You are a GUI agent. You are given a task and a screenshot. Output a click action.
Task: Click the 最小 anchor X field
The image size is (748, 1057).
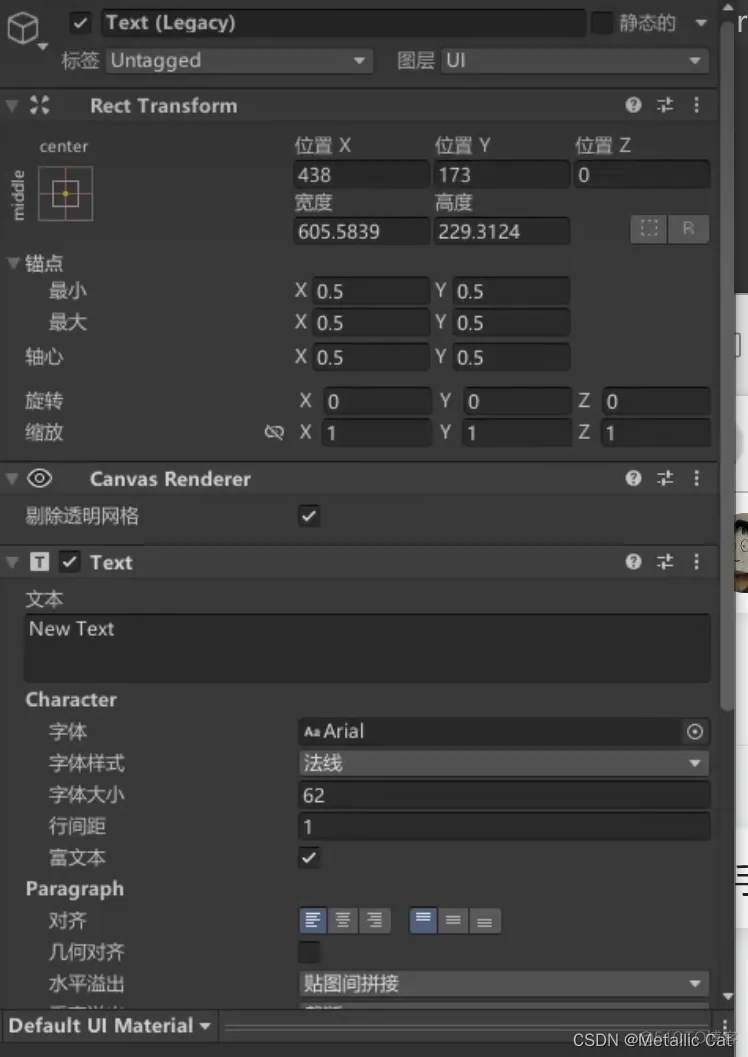(371, 292)
